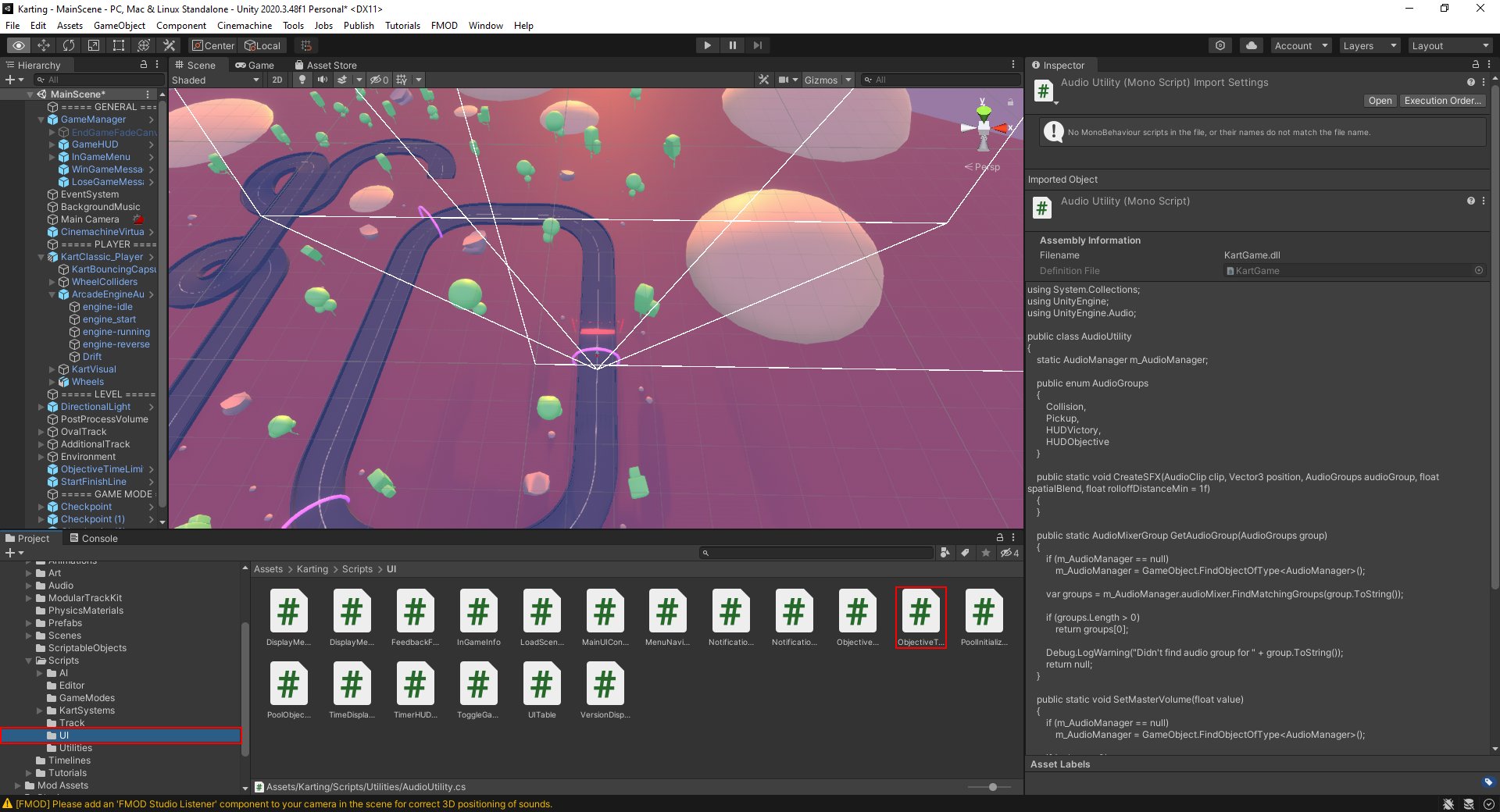The width and height of the screenshot is (1500, 812).
Task: Collapse the Scripts folder in Project
Action: coord(29,661)
